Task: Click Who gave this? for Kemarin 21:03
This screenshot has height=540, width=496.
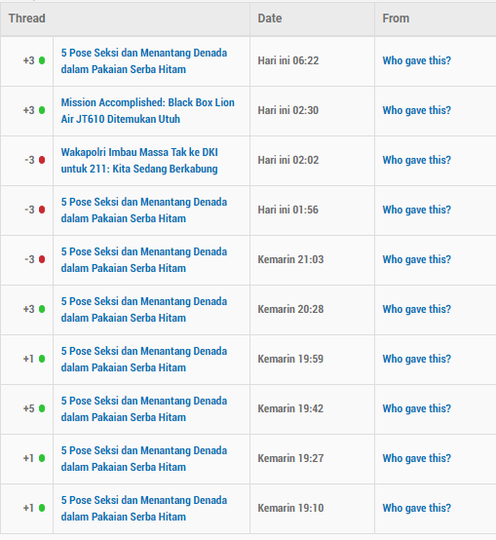Action: pyautogui.click(x=417, y=259)
